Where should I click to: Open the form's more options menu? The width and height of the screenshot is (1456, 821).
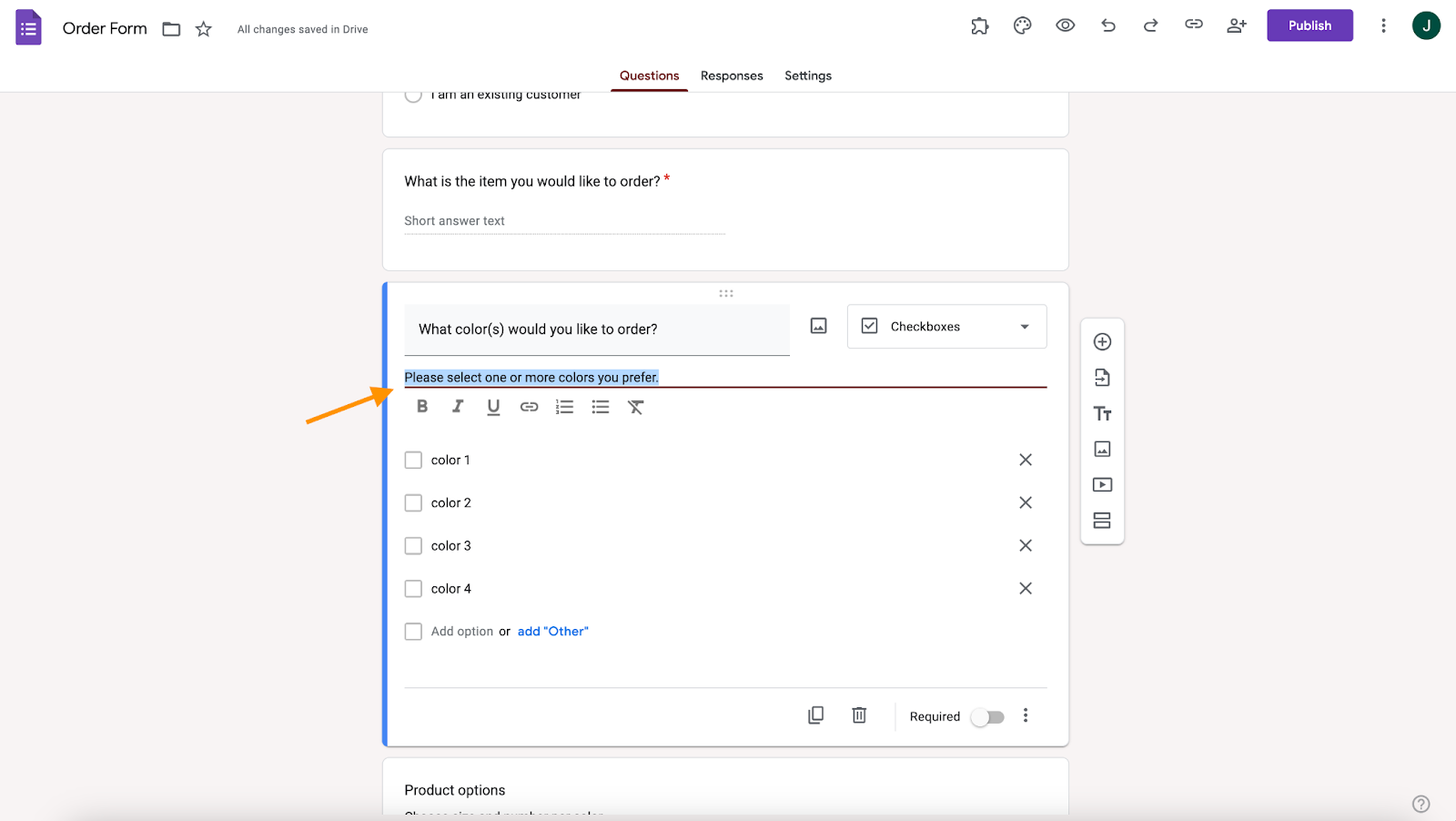pyautogui.click(x=1383, y=25)
